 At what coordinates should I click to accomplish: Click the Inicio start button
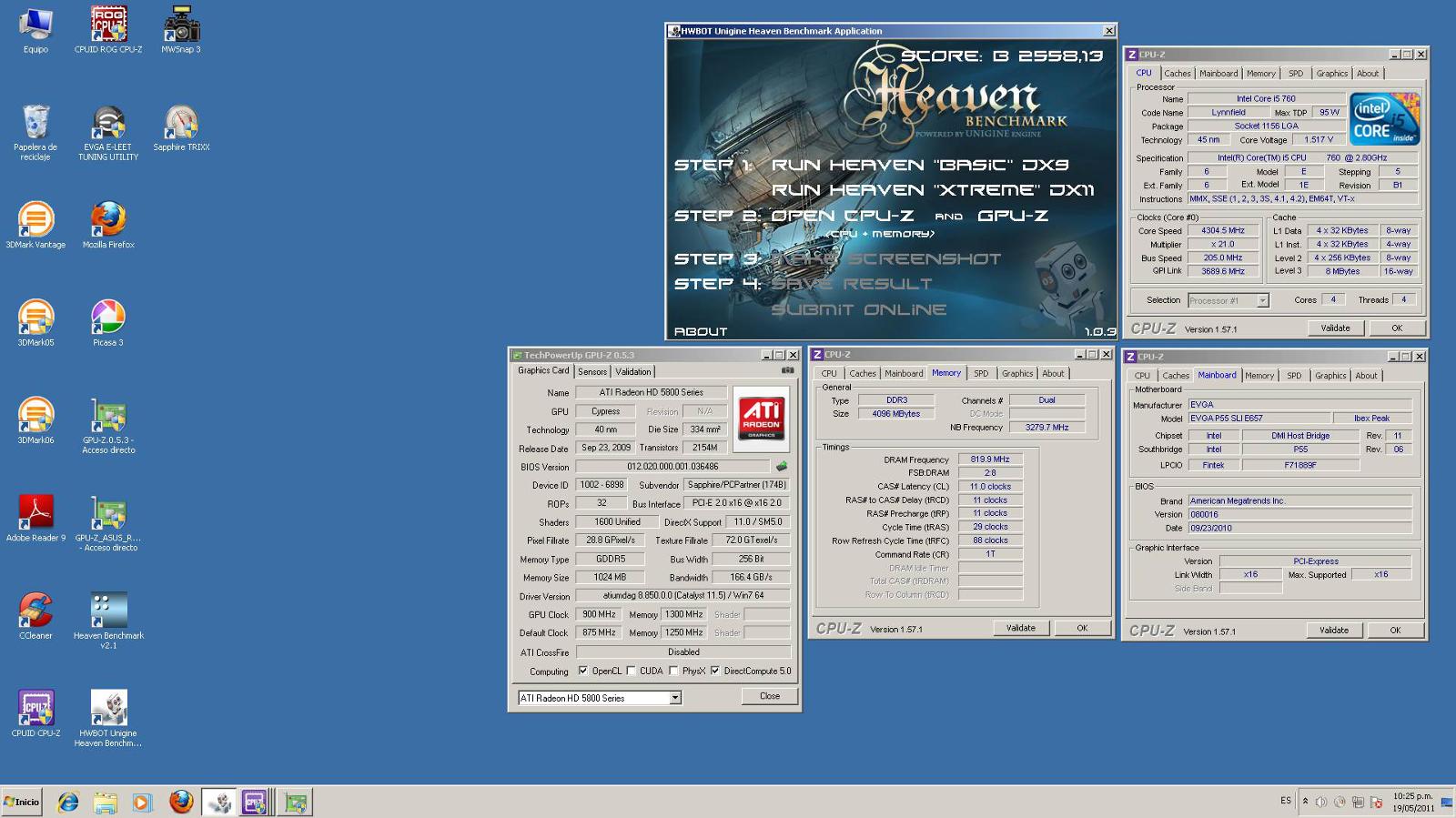click(x=22, y=802)
